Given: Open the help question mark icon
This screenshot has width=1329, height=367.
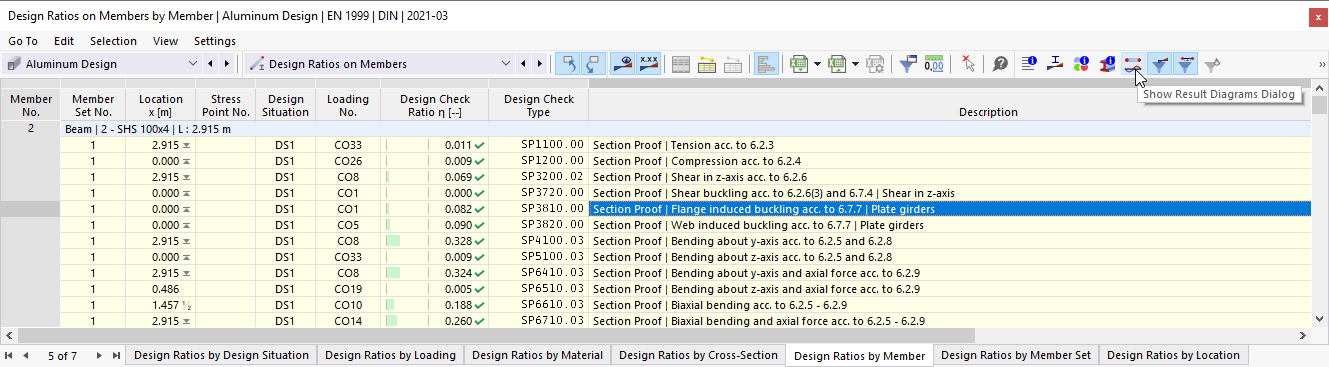Looking at the screenshot, I should 1000,64.
